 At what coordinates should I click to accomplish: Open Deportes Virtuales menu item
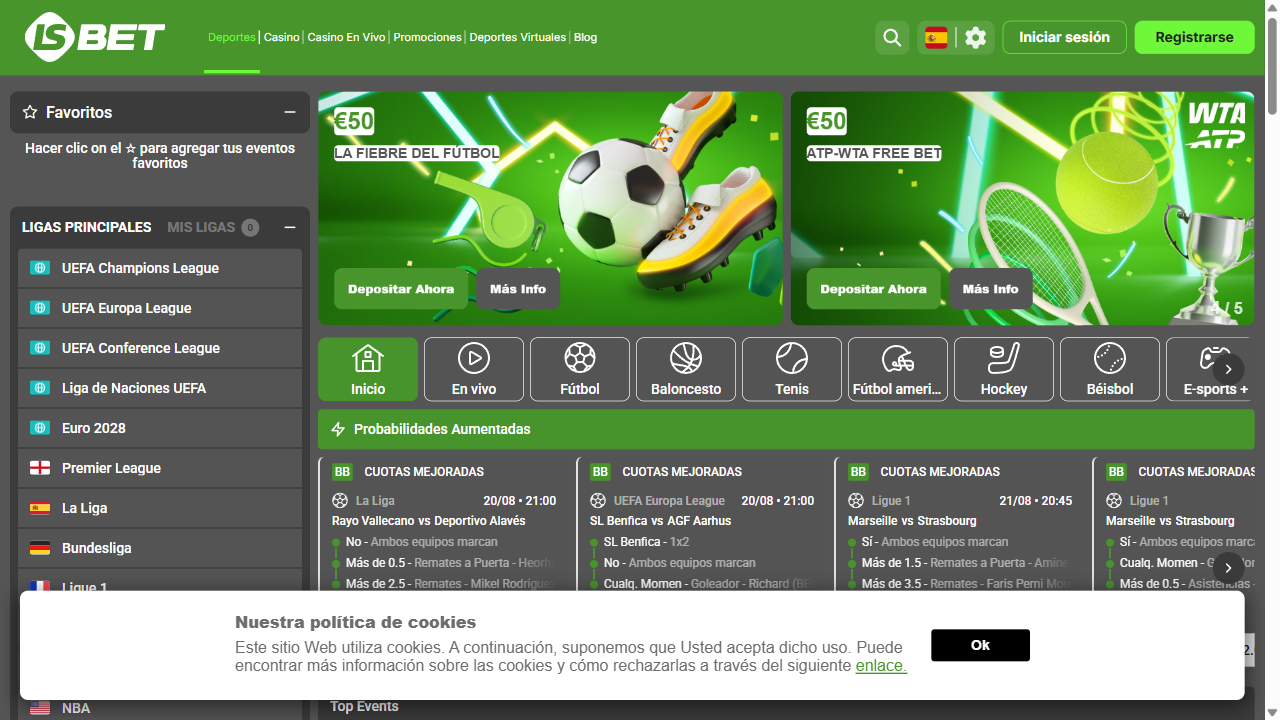pos(518,37)
